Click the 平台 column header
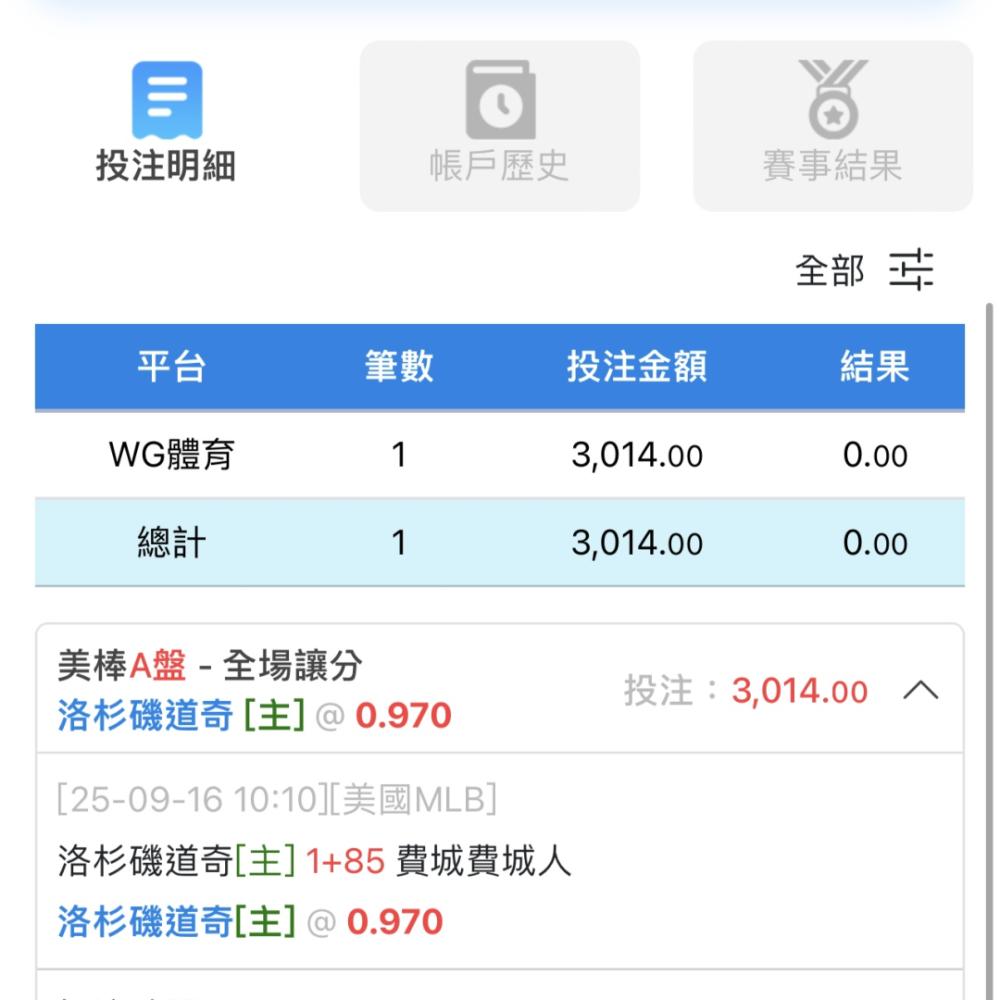Viewport: 1000px width, 1000px height. tap(172, 367)
